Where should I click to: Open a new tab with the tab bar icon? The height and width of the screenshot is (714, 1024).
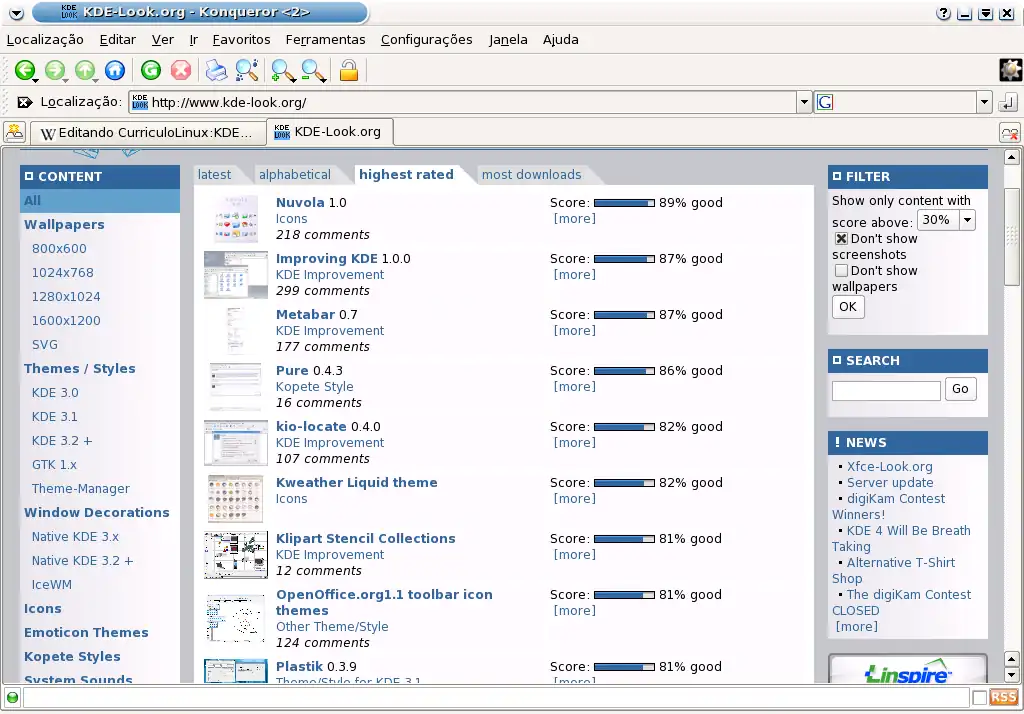(14, 132)
